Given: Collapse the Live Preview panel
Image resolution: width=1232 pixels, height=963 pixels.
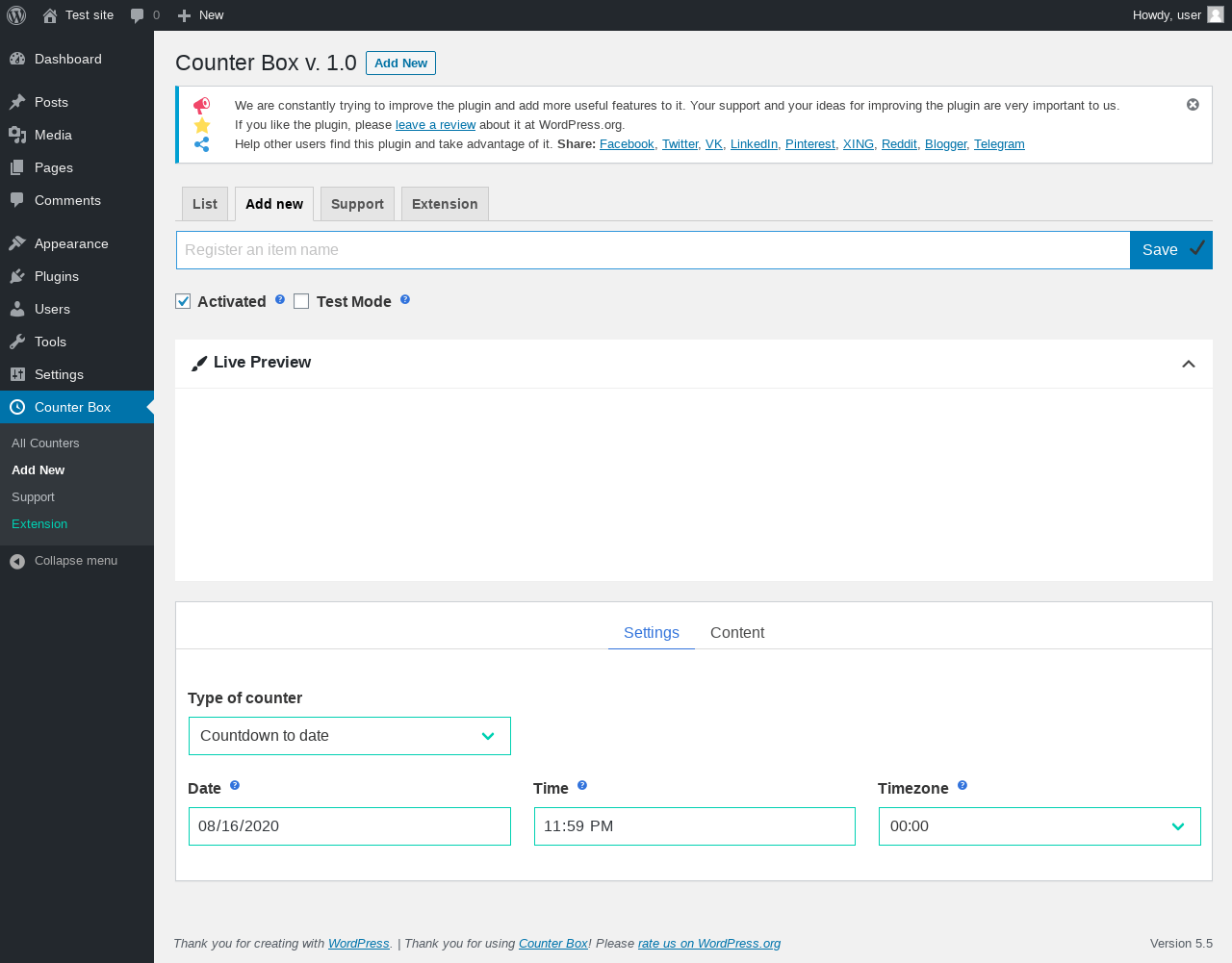Looking at the screenshot, I should coord(1189,364).
